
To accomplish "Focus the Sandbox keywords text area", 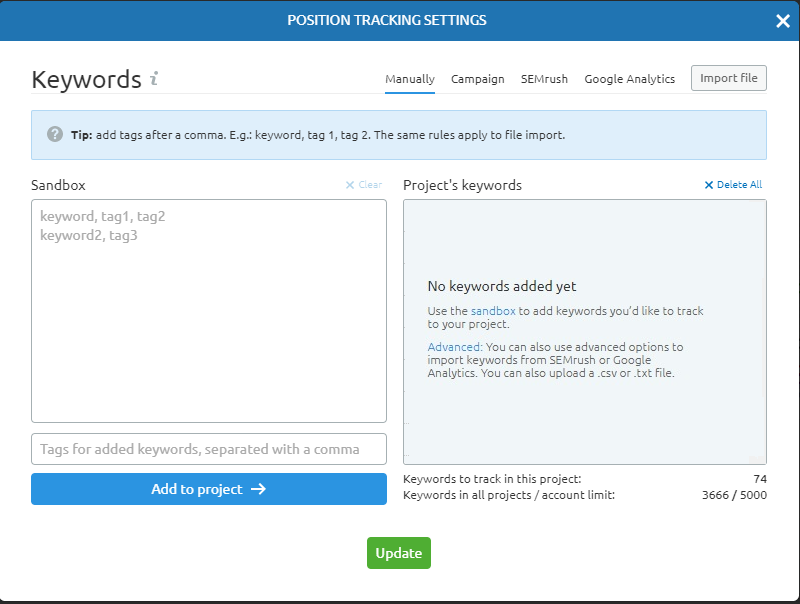I will [209, 310].
